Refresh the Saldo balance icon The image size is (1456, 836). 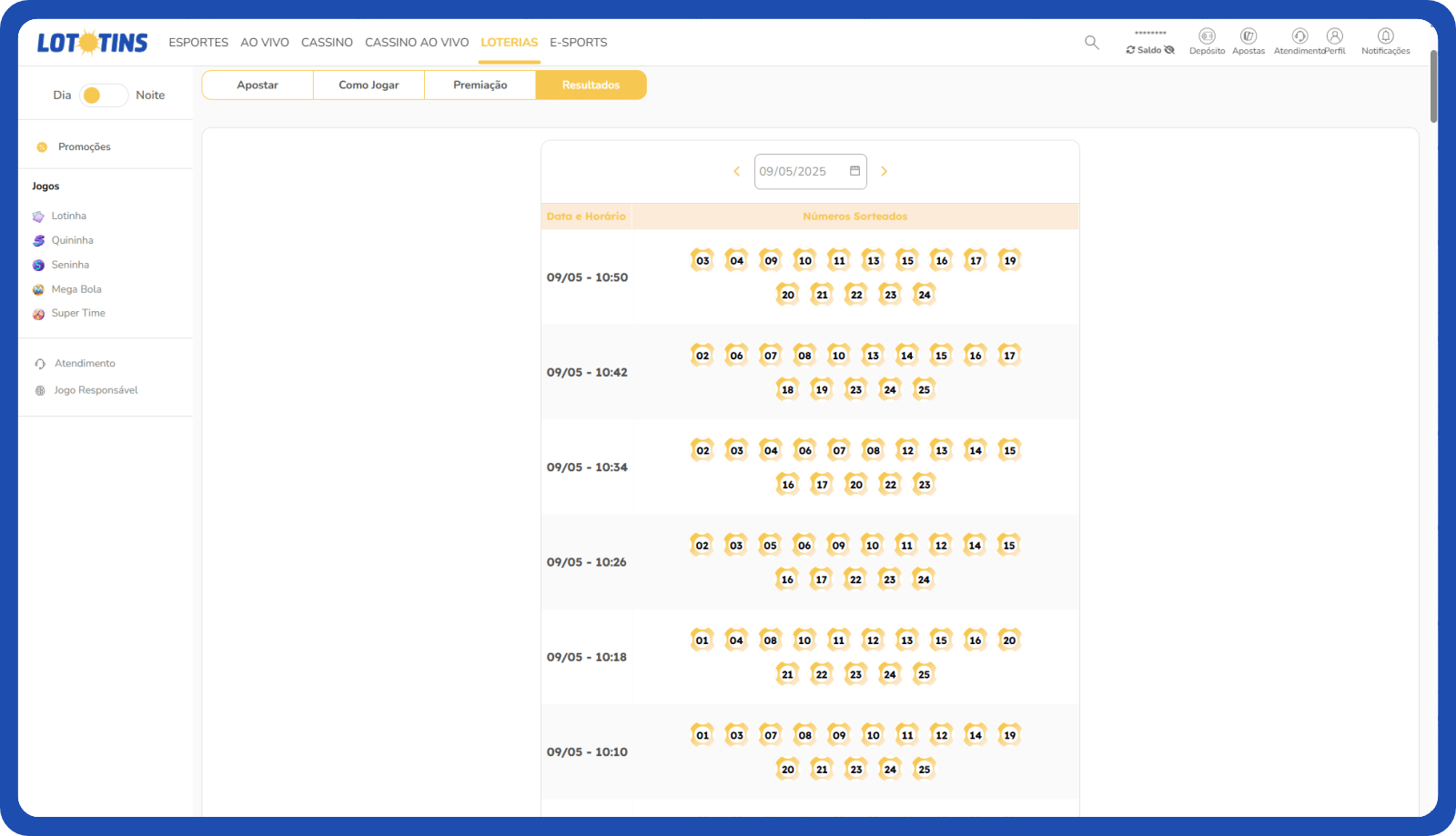1131,50
